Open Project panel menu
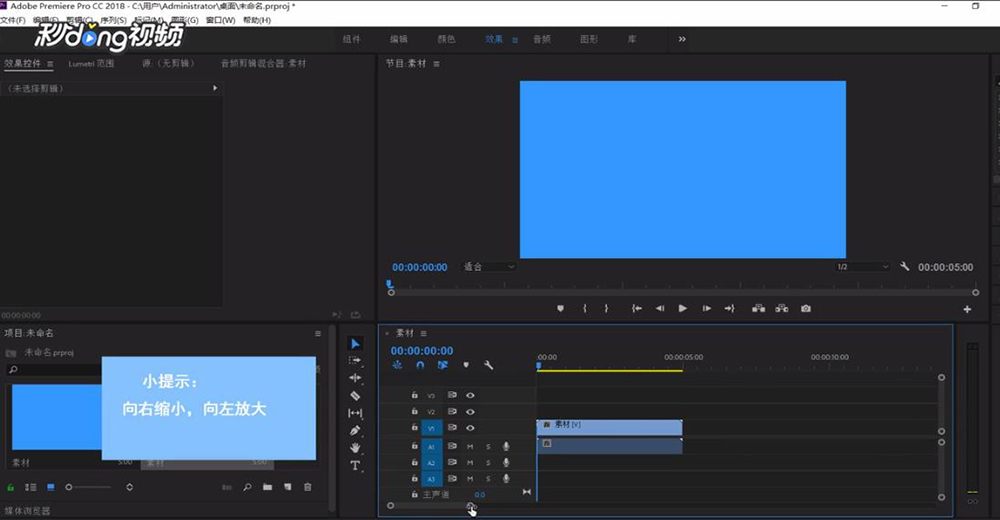 318,333
